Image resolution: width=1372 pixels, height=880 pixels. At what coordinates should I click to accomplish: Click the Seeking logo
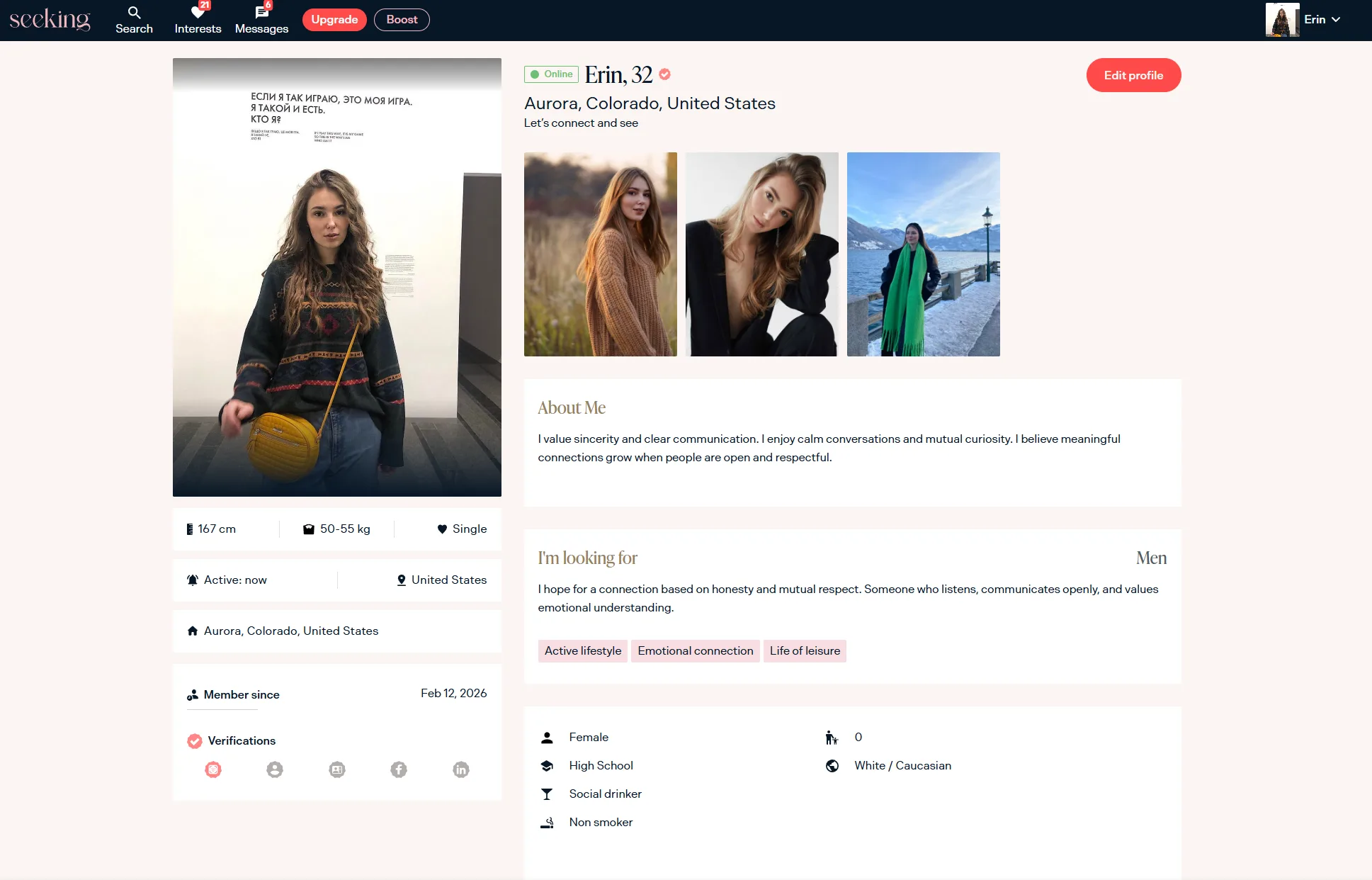click(x=50, y=19)
